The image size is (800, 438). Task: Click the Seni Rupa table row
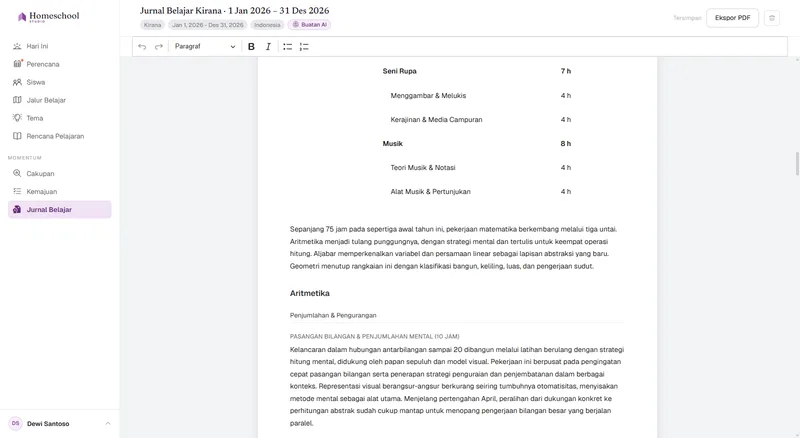[x=477, y=71]
